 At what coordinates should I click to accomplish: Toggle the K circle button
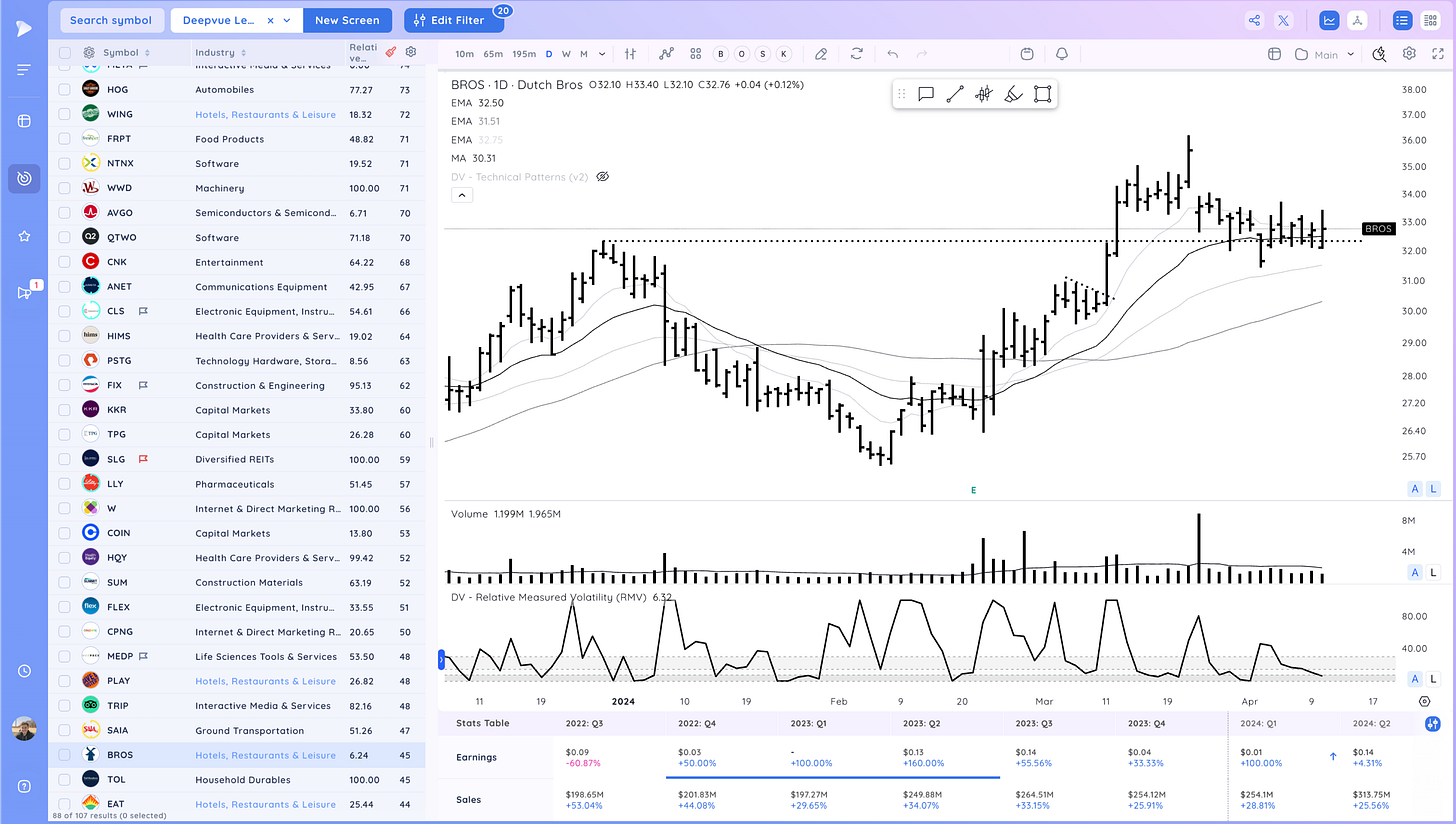tap(784, 54)
